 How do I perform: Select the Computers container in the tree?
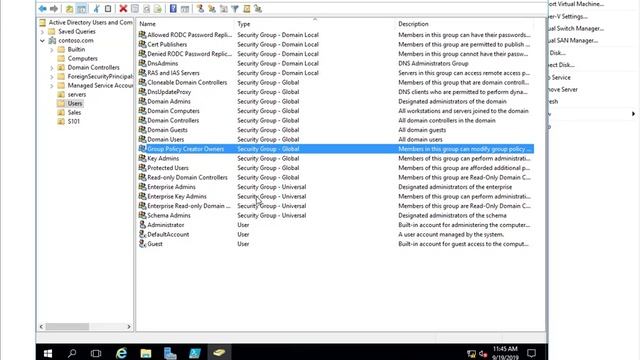[x=82, y=58]
